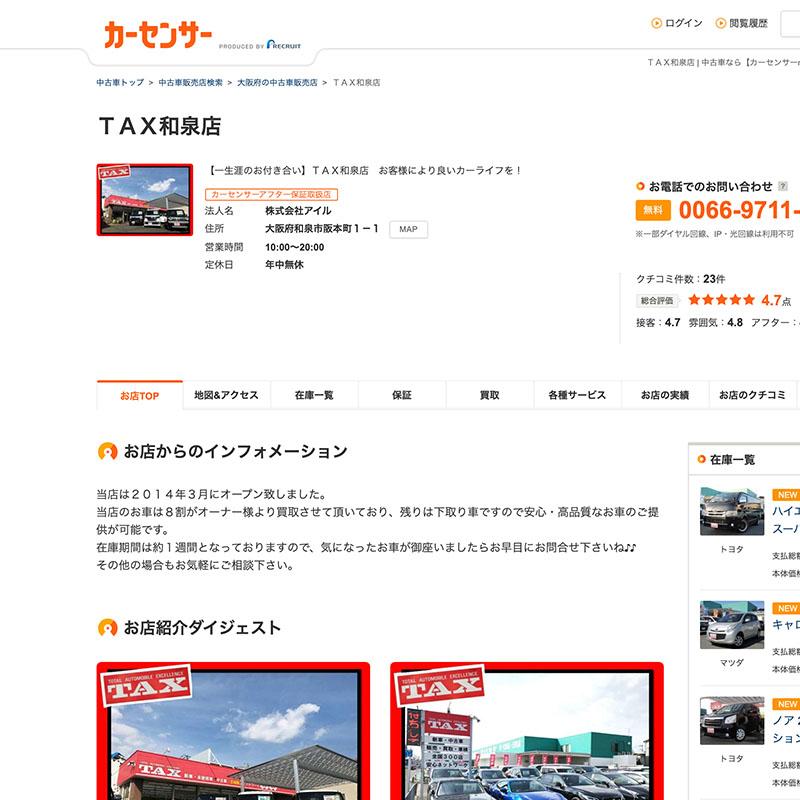Open the TAX car lot digest photo
Image resolution: width=800 pixels, height=800 pixels.
(x=527, y=731)
